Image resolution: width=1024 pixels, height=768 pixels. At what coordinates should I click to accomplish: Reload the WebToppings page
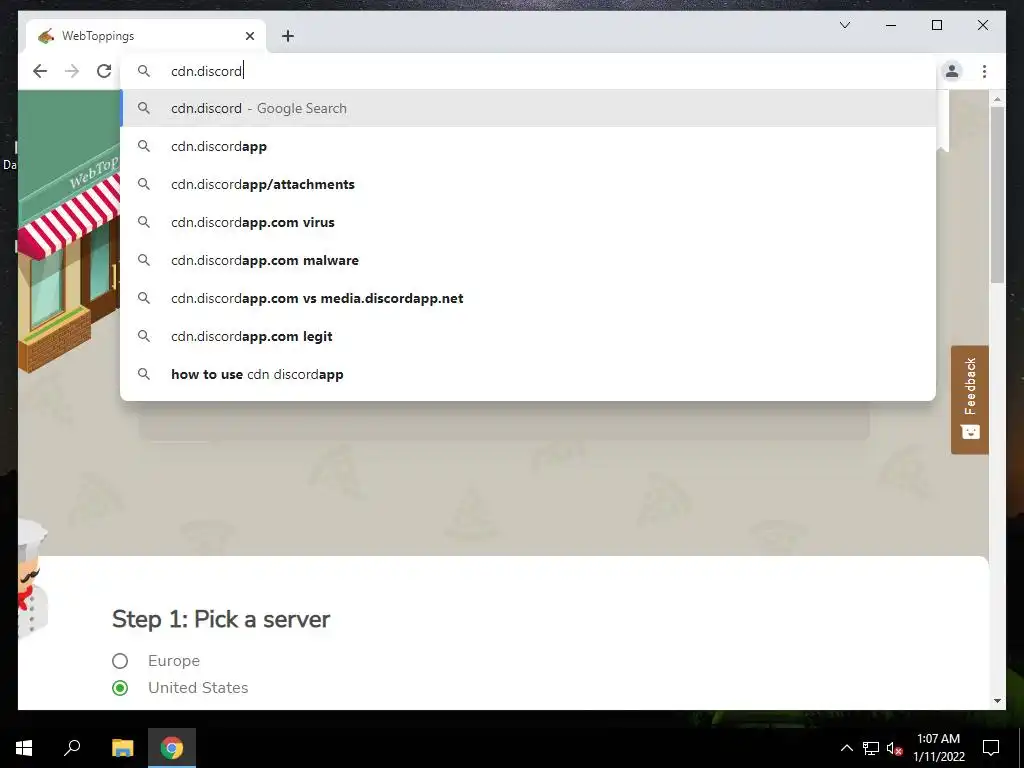(104, 71)
